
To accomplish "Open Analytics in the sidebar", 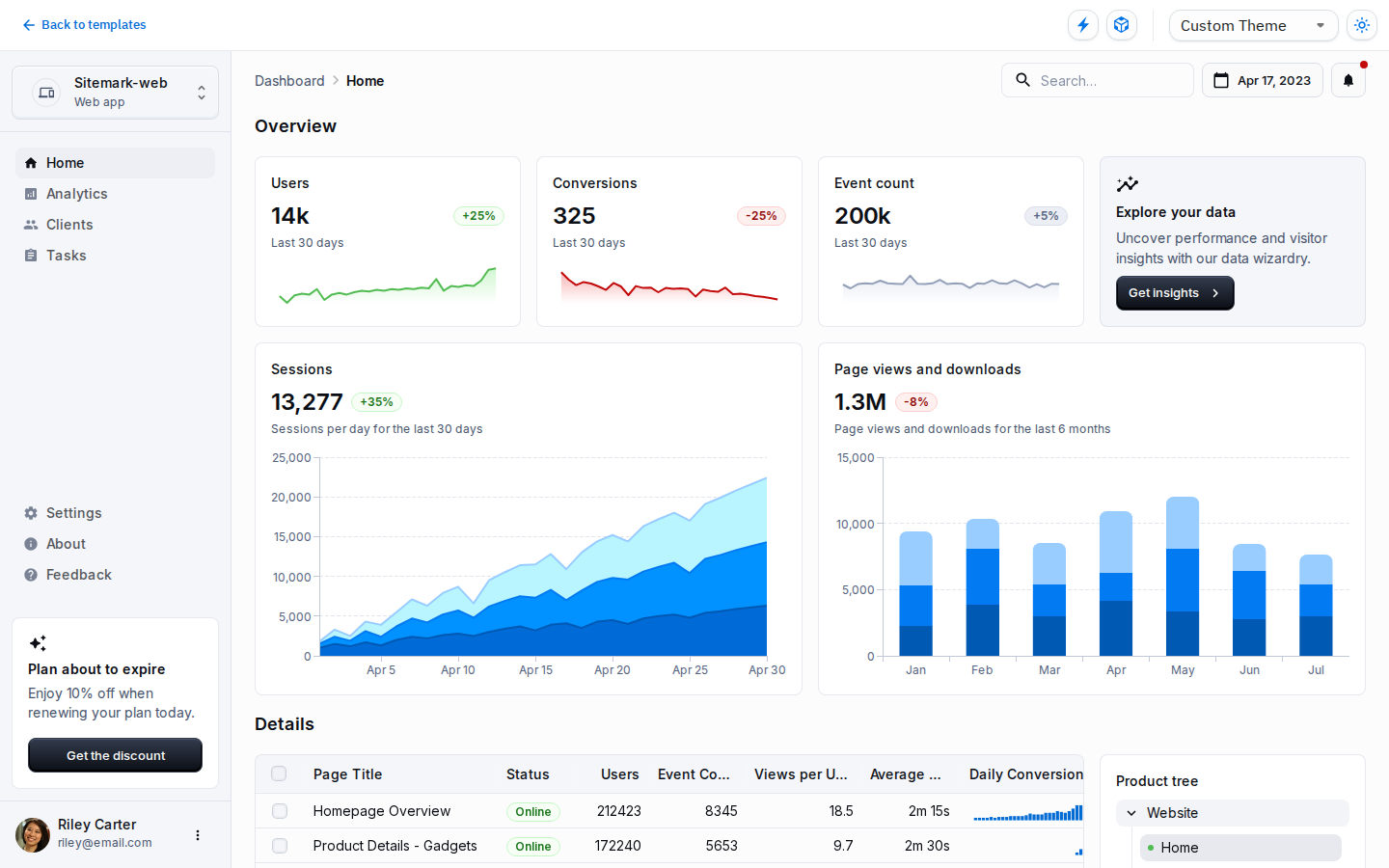I will [x=115, y=194].
